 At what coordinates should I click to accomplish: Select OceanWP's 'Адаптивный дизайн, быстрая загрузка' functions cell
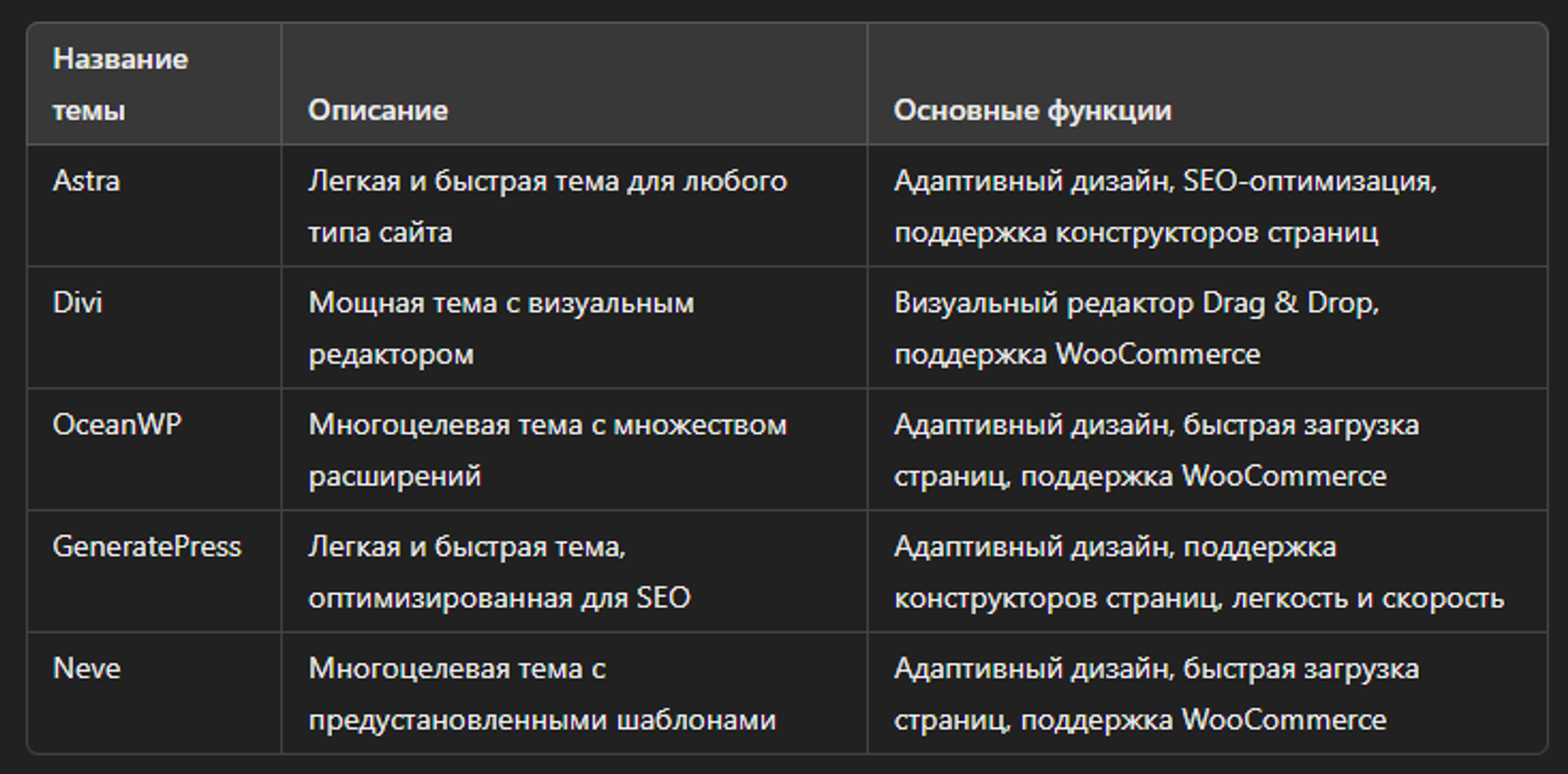[1207, 449]
